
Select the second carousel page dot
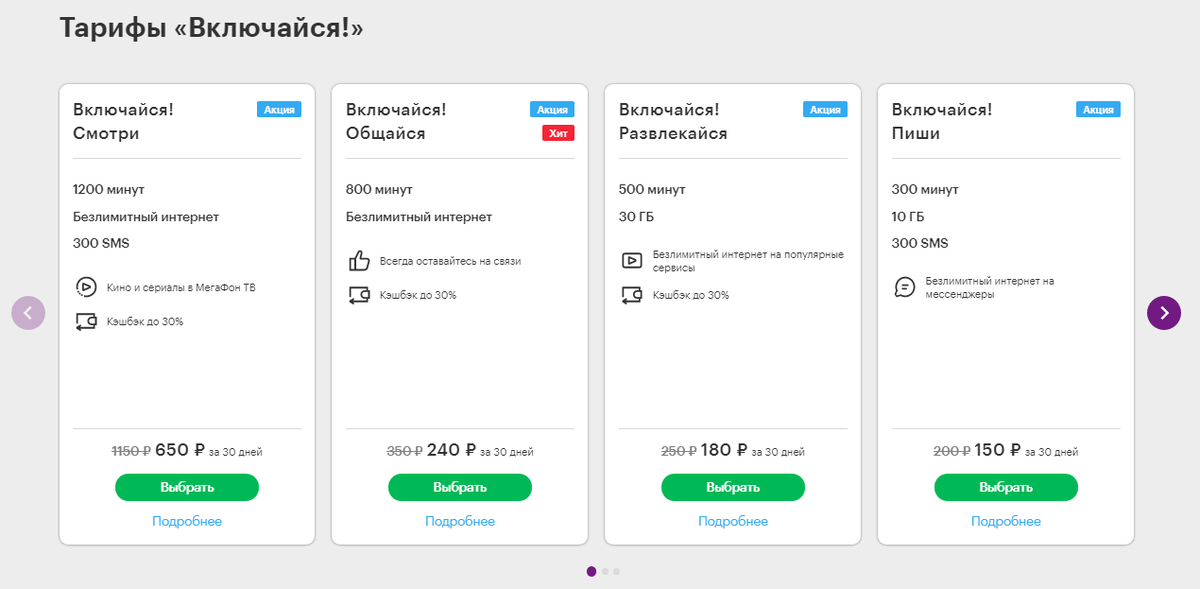[x=605, y=571]
